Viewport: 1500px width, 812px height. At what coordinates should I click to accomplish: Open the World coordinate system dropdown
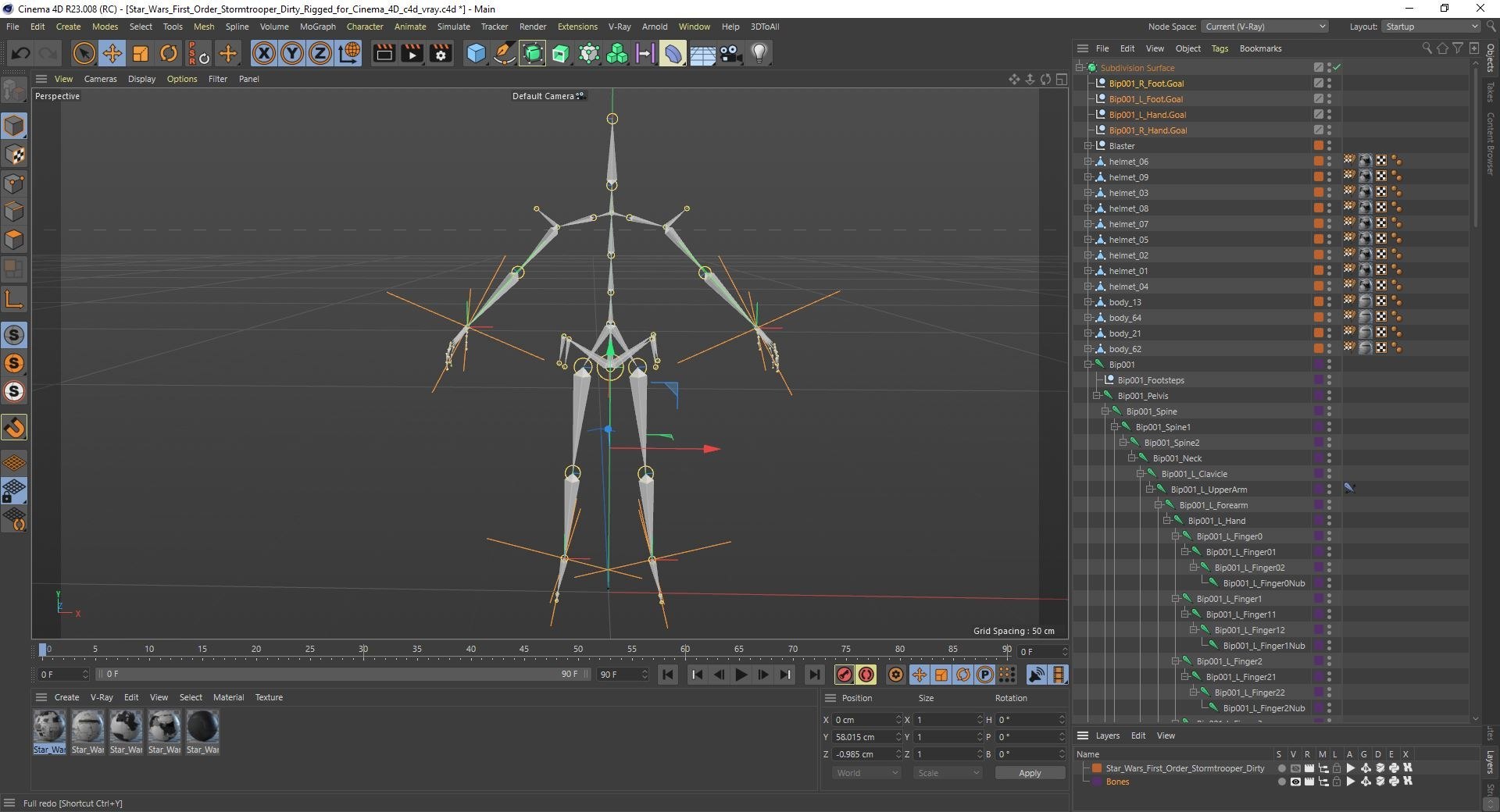[866, 773]
